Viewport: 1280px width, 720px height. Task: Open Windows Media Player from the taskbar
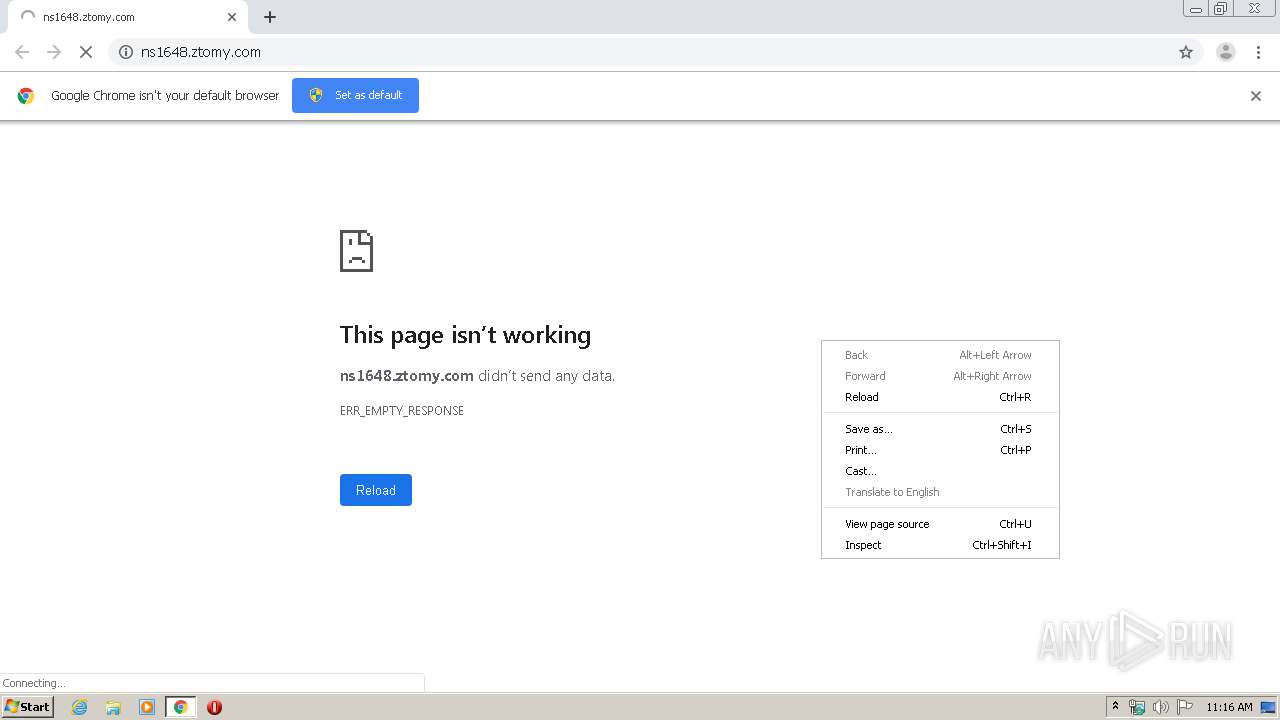tap(147, 707)
